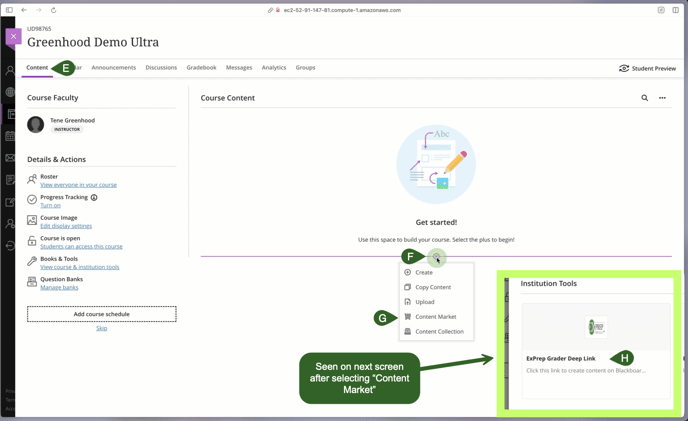Click Edit display settings link

click(66, 226)
